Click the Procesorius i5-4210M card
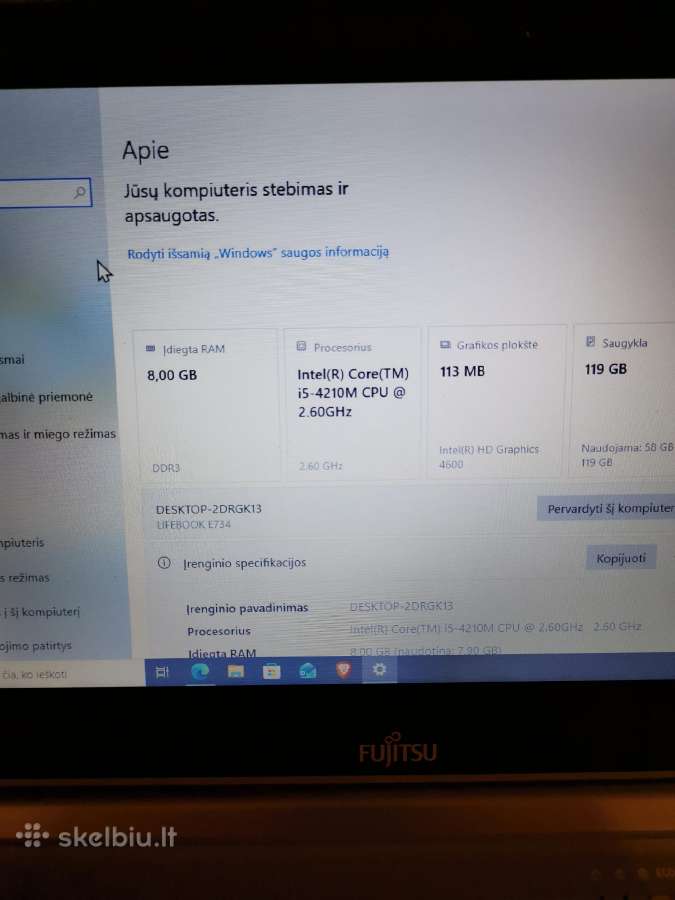The width and height of the screenshot is (675, 900). 353,403
